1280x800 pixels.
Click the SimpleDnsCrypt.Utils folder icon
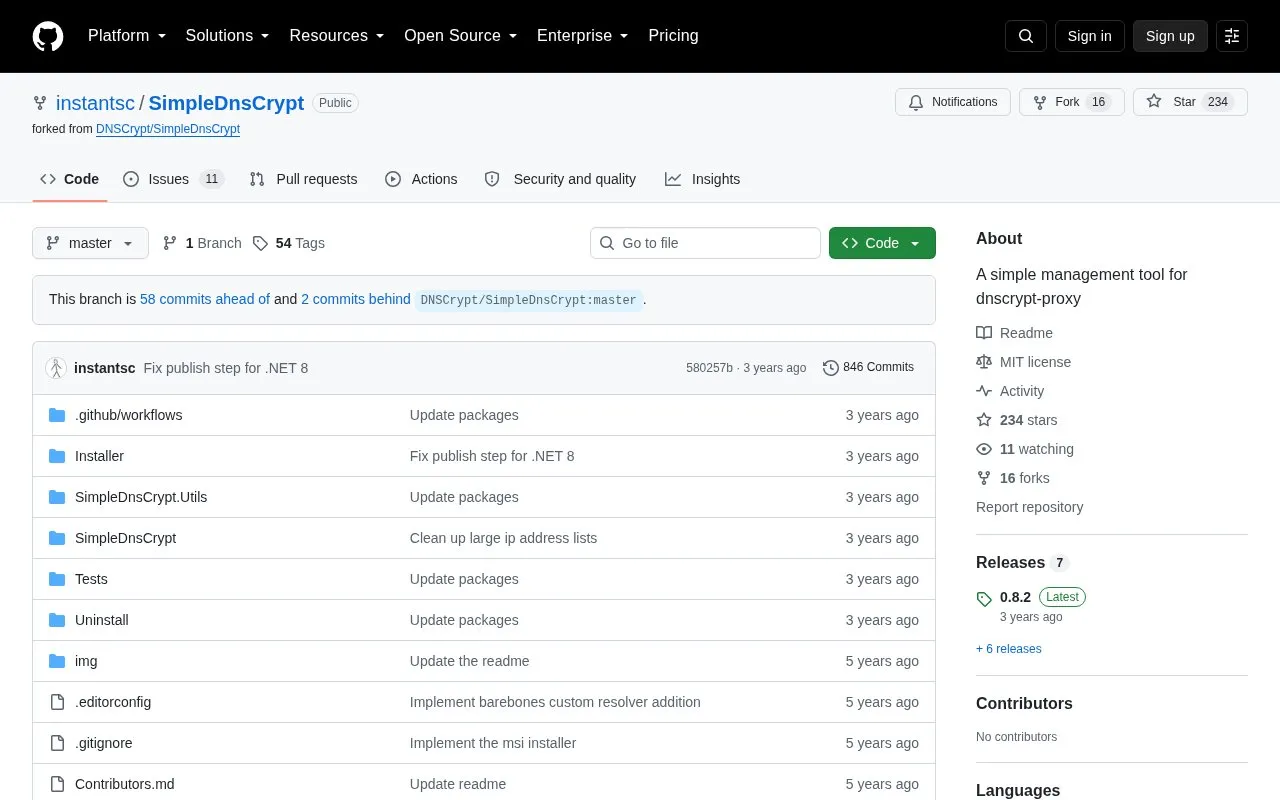click(x=57, y=497)
